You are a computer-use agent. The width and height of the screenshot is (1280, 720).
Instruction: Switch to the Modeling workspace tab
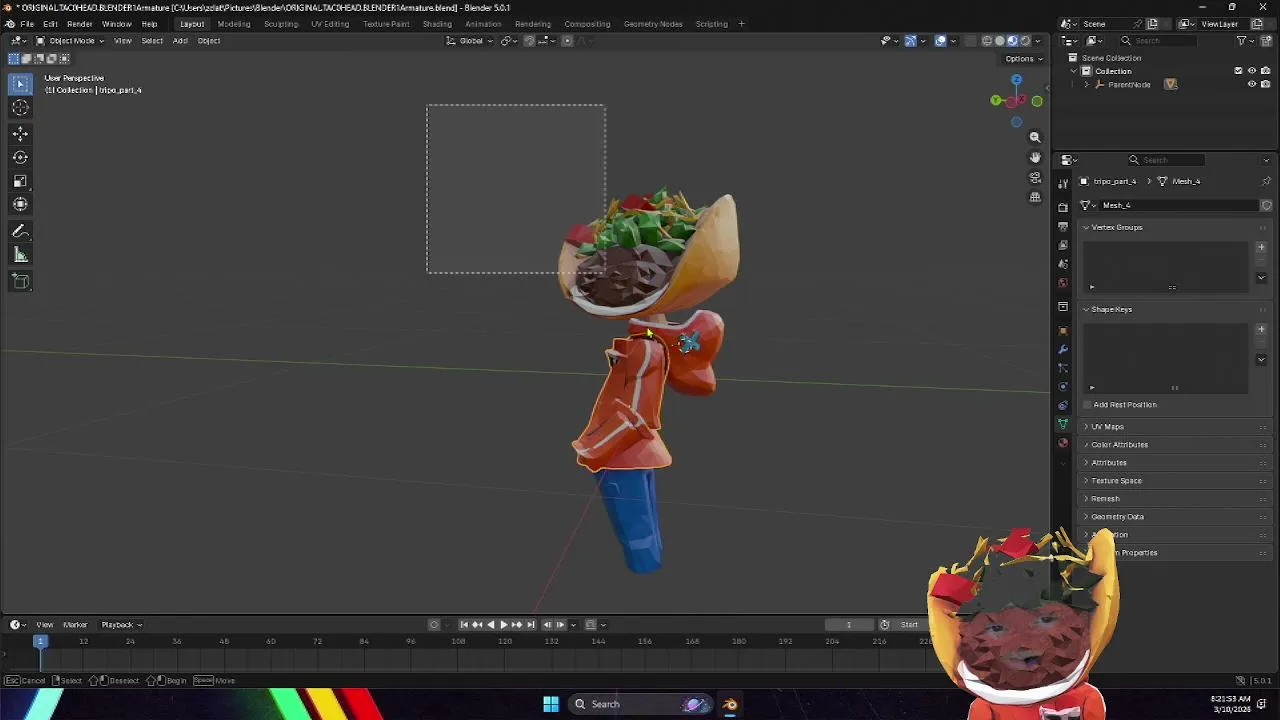234,24
